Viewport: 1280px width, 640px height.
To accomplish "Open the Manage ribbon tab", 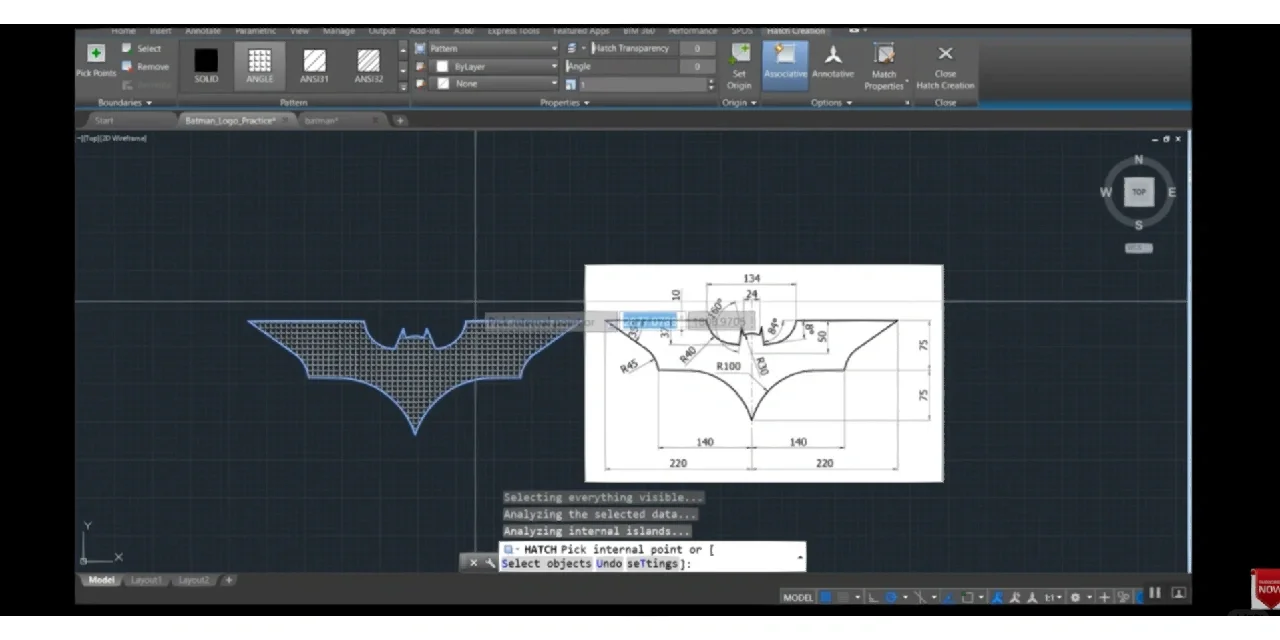I will pyautogui.click(x=338, y=31).
